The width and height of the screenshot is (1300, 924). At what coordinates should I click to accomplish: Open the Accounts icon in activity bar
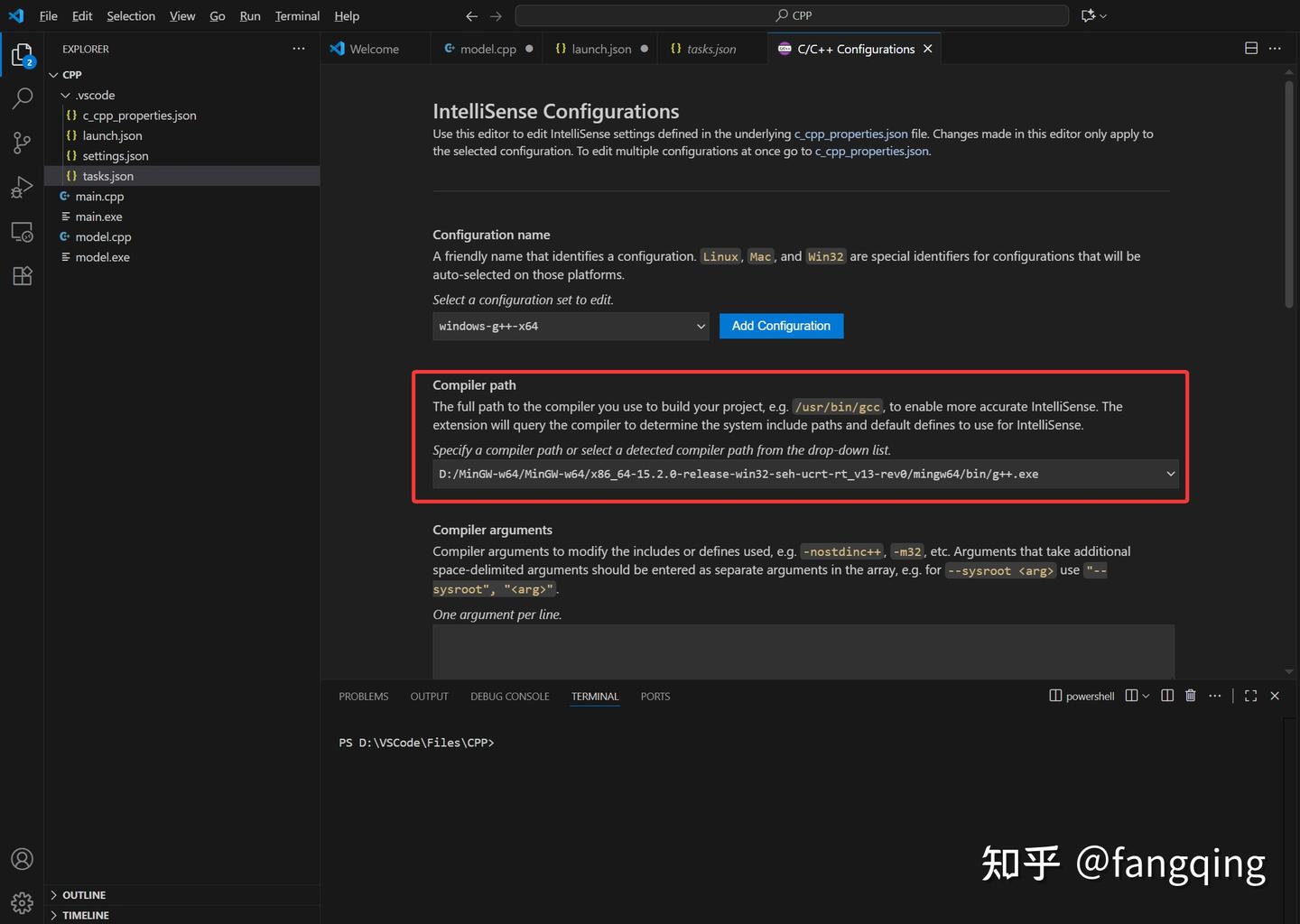(22, 859)
